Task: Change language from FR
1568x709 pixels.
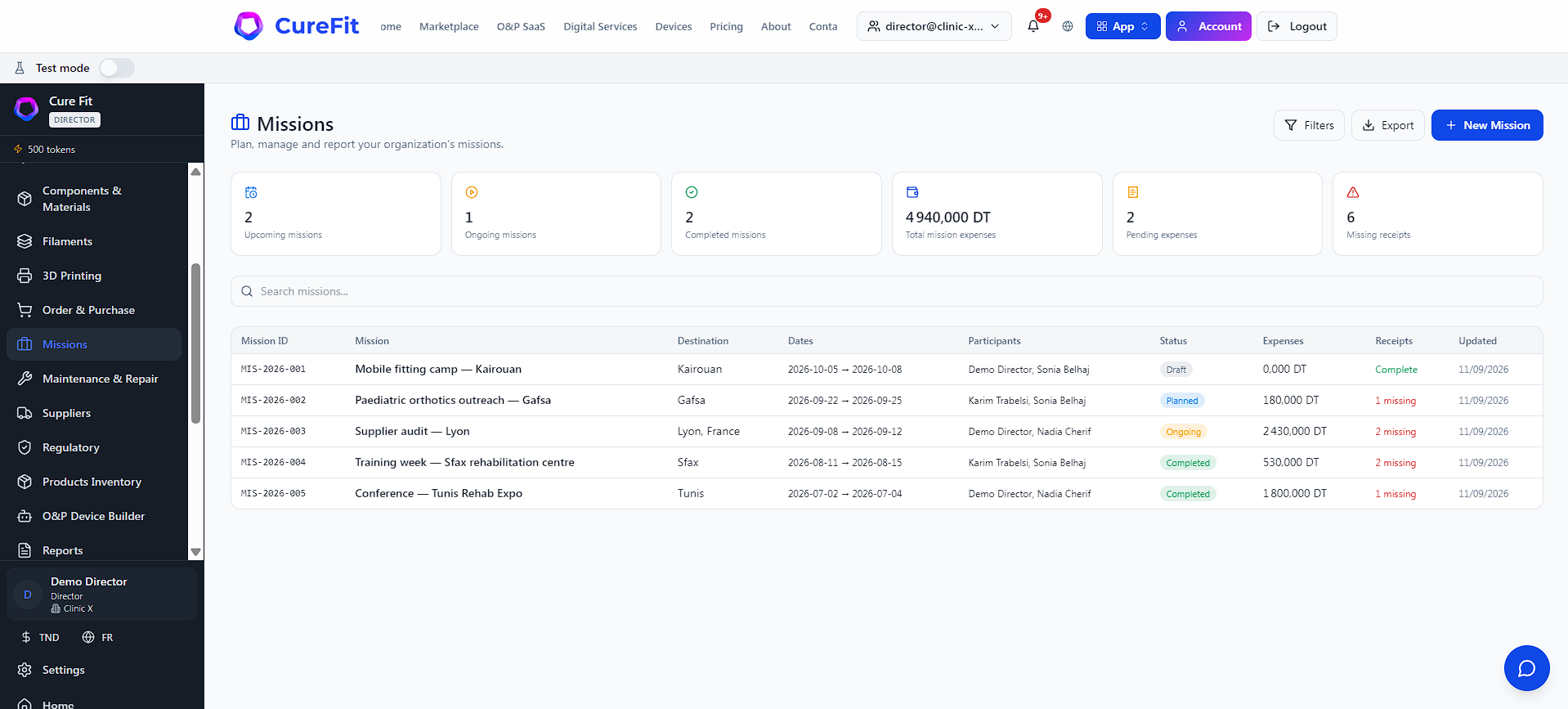Action: click(98, 637)
